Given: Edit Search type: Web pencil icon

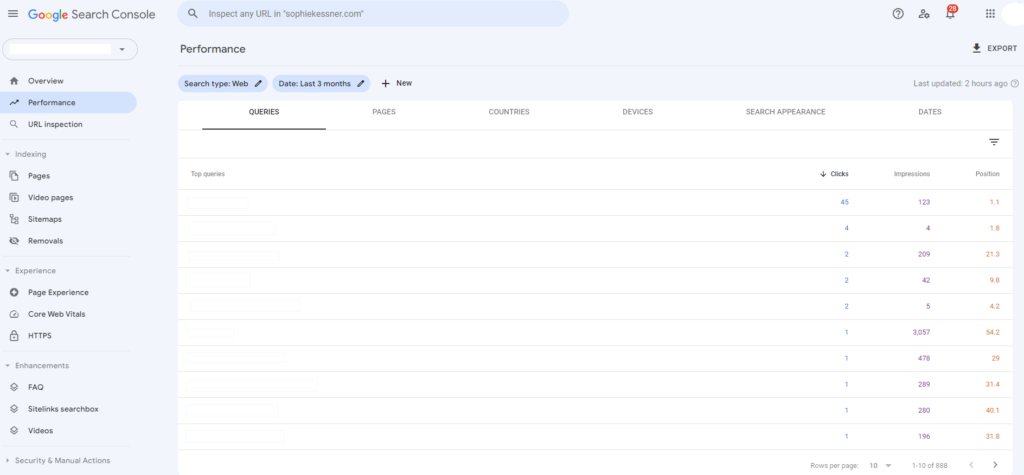Looking at the screenshot, I should [x=258, y=84].
